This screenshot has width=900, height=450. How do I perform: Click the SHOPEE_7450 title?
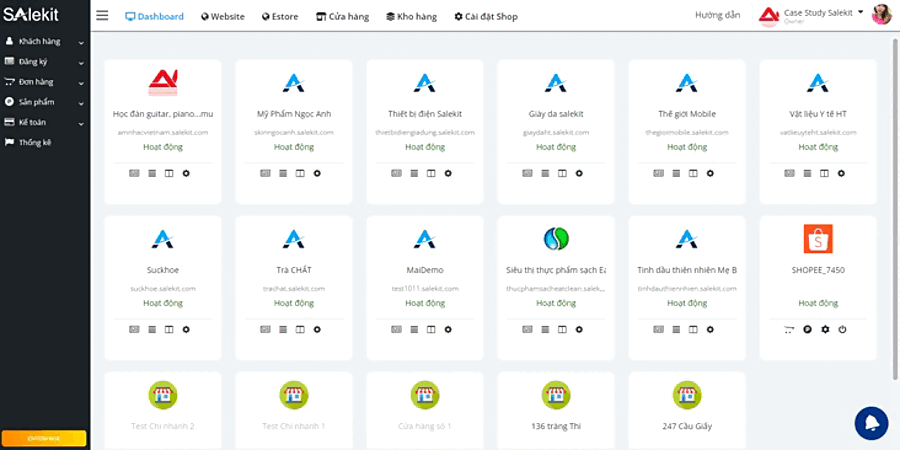click(818, 270)
